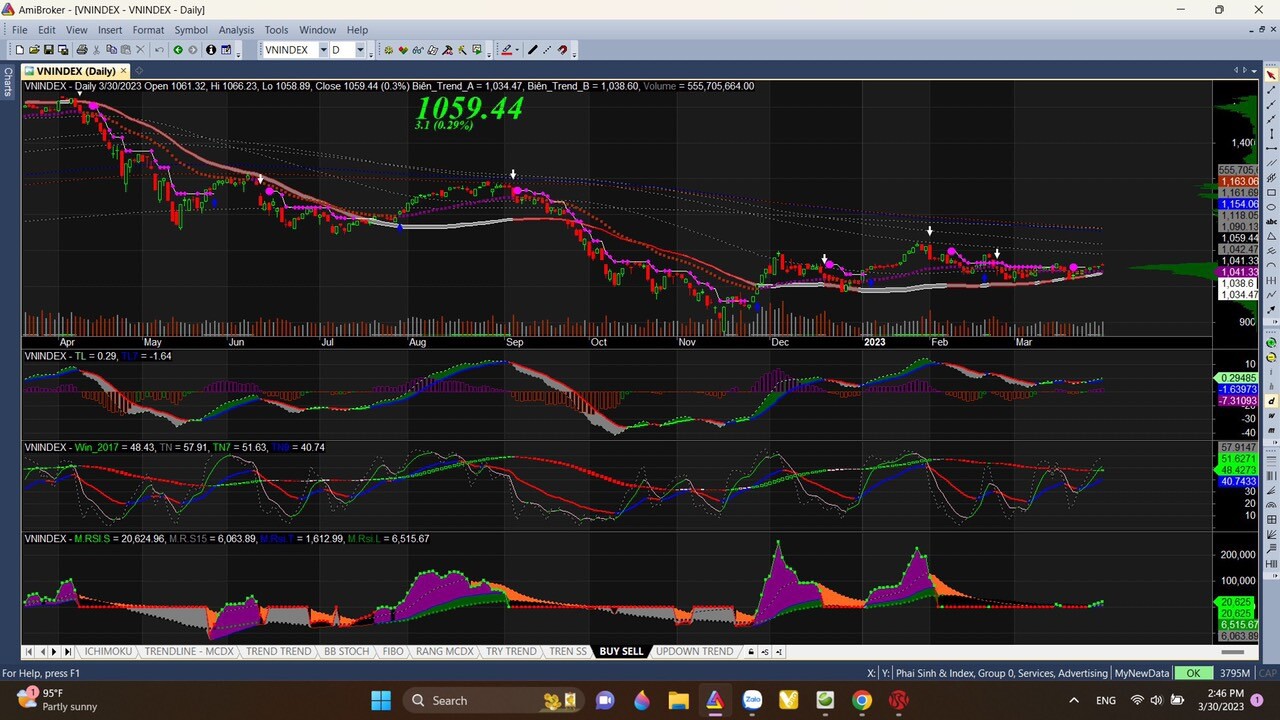The width and height of the screenshot is (1280, 720).
Task: Click the red-green heart icon in the toolbar
Action: click(403, 50)
